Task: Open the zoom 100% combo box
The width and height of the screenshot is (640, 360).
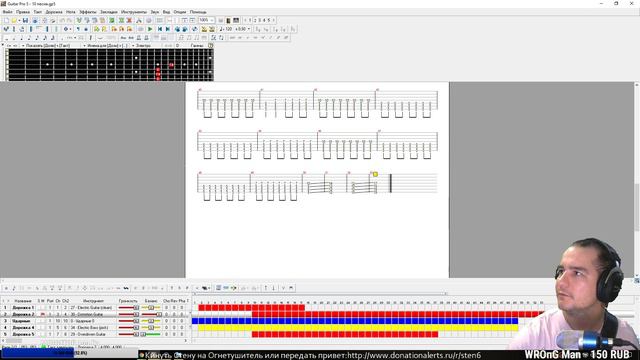Action: (x=207, y=20)
